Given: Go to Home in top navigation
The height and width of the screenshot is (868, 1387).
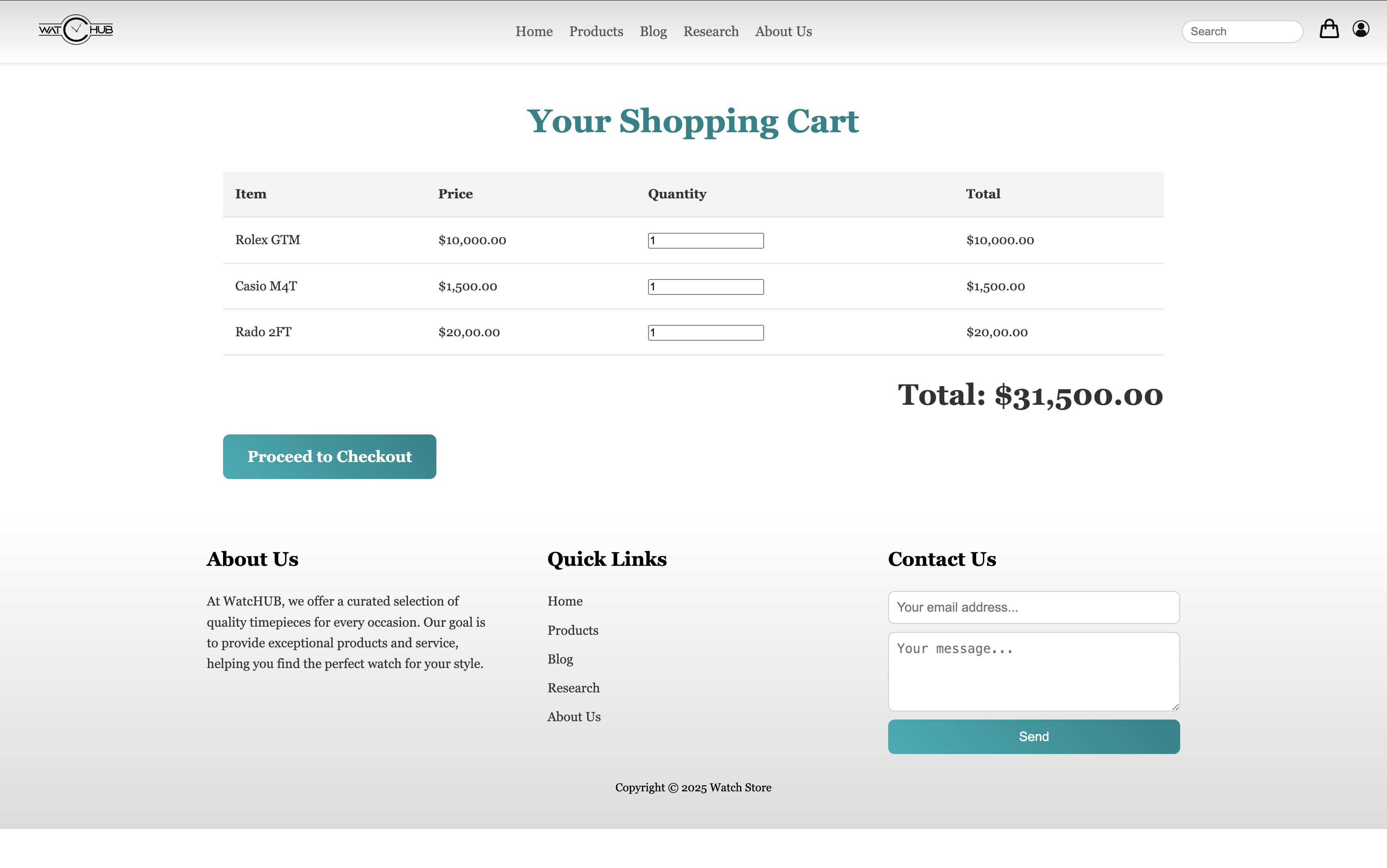Looking at the screenshot, I should coord(534,32).
